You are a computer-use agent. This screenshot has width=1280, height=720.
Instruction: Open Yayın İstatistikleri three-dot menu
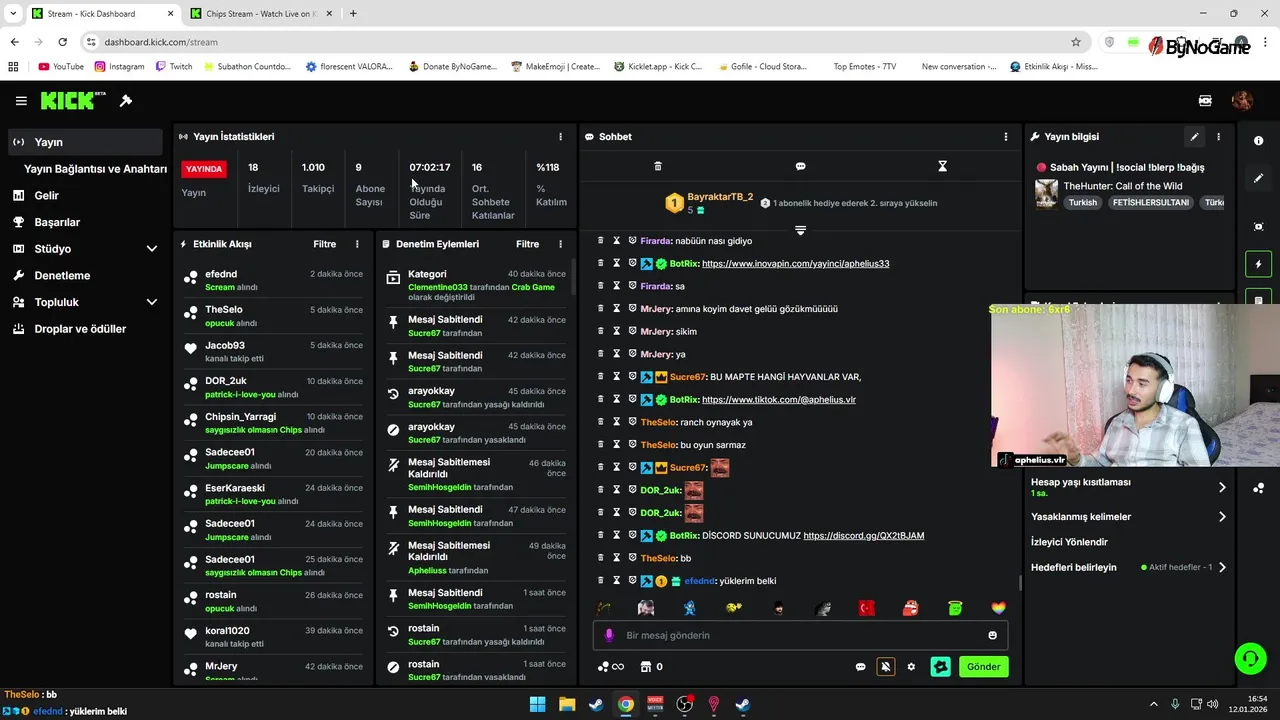[560, 137]
